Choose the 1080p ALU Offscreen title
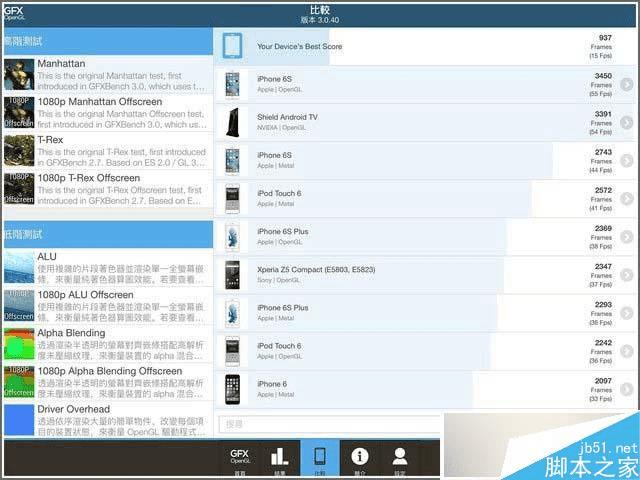 coord(85,295)
